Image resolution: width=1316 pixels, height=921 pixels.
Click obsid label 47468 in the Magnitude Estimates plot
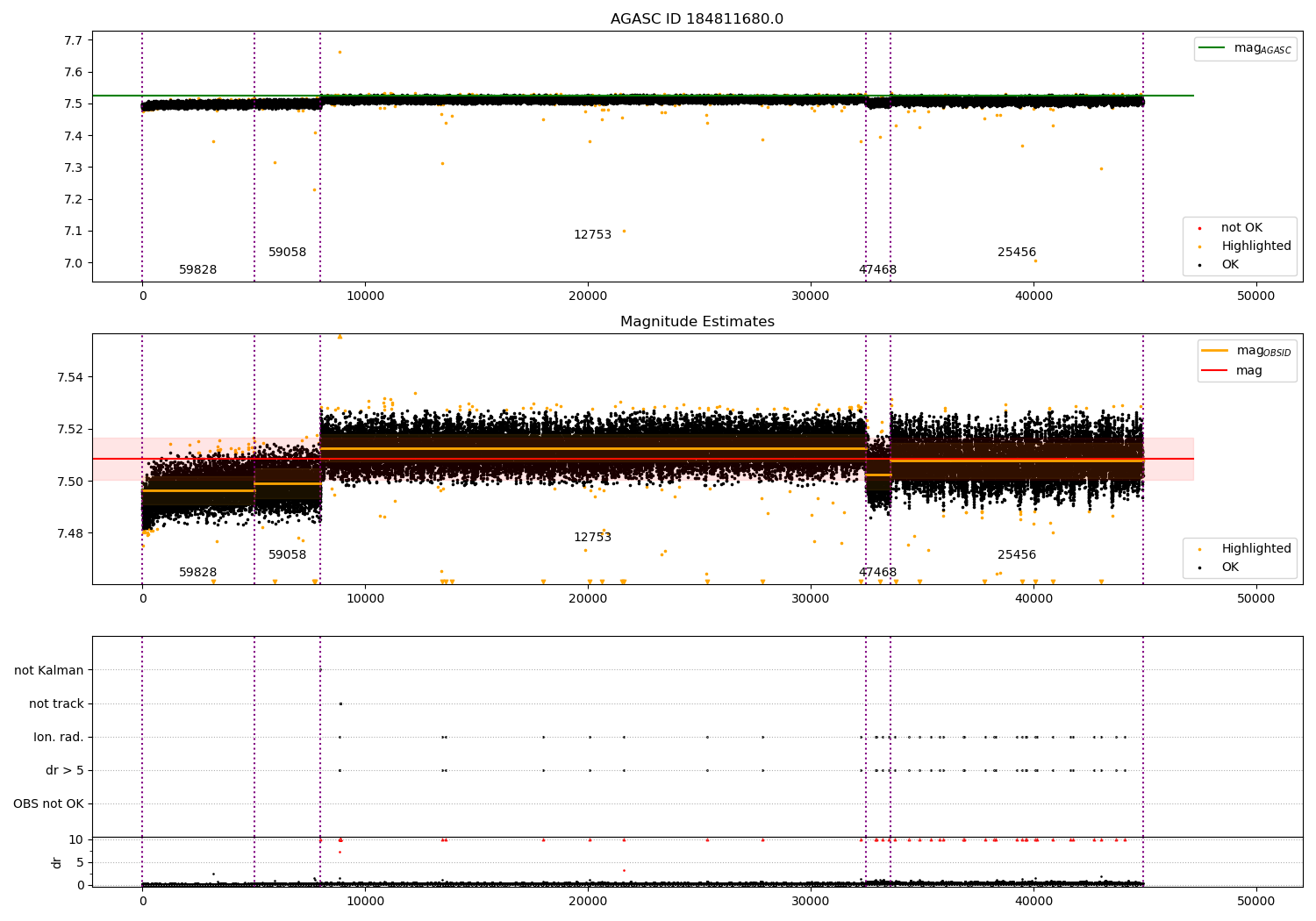coord(877,573)
